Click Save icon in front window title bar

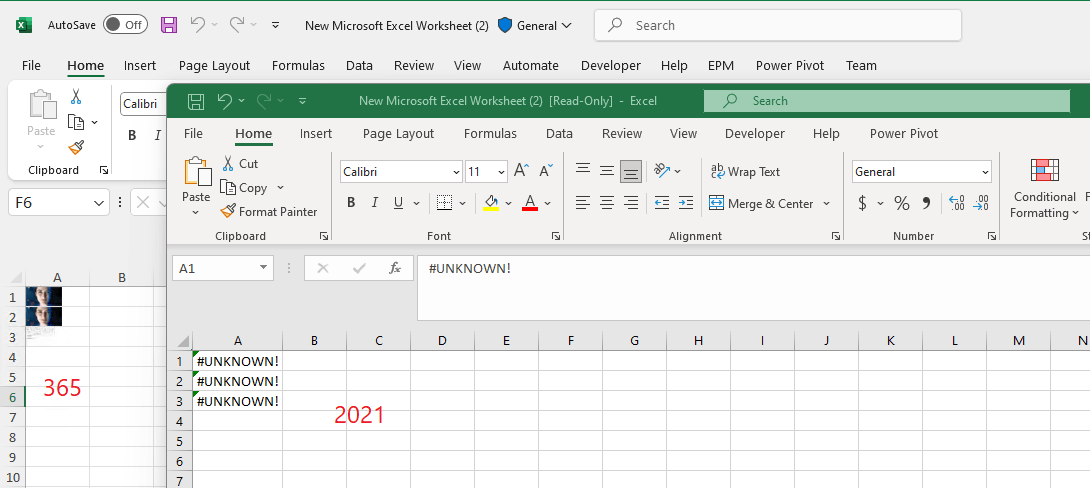point(196,101)
